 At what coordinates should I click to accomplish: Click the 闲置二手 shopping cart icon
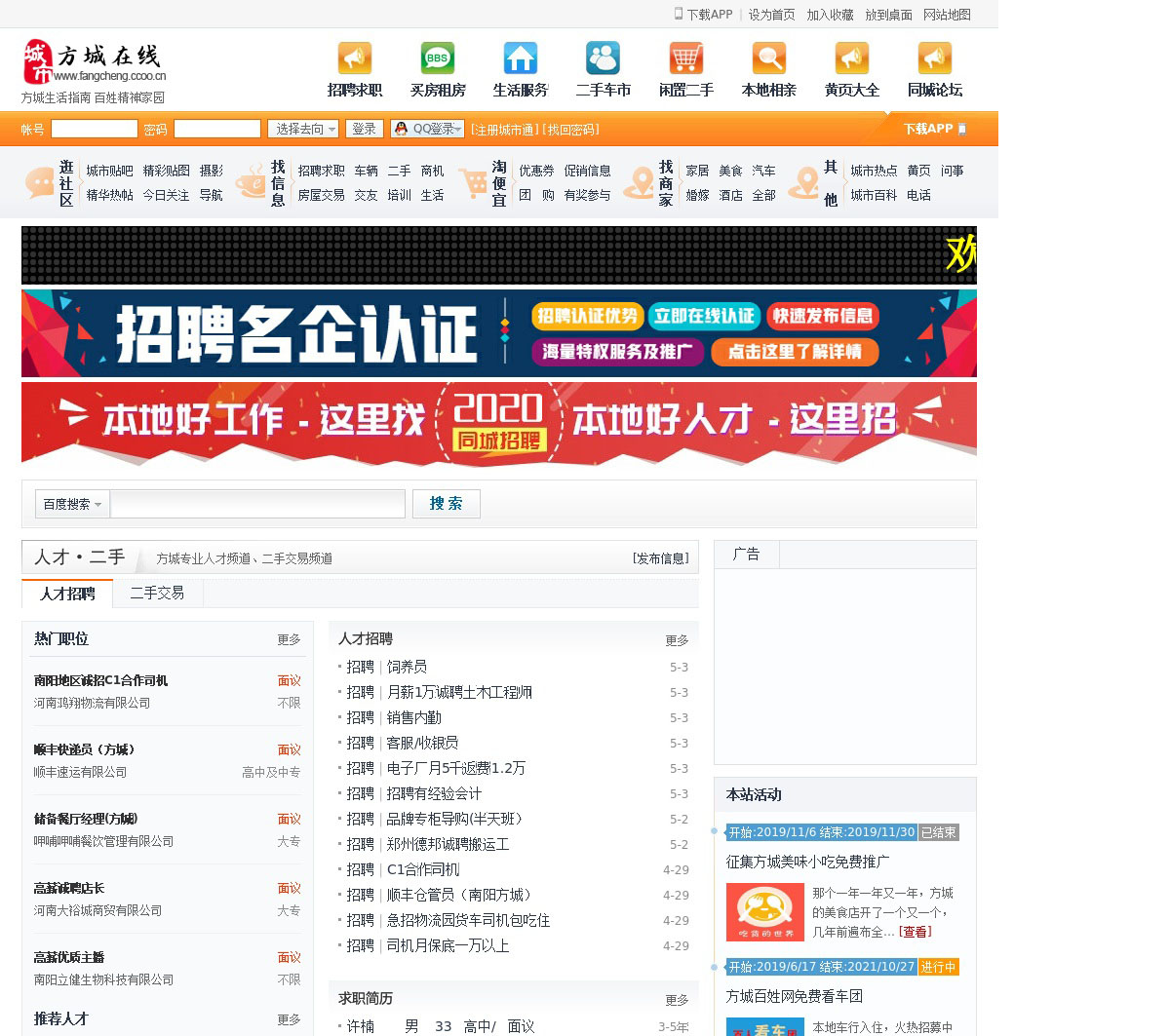(686, 58)
